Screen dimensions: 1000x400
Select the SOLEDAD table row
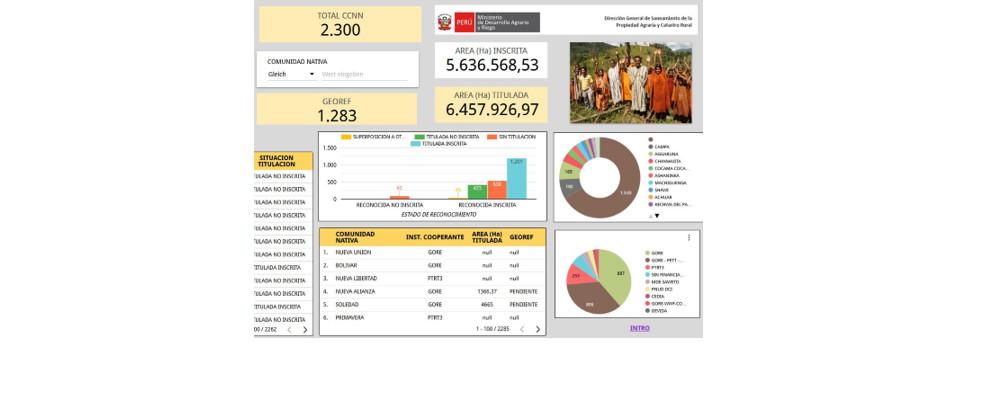(432, 305)
